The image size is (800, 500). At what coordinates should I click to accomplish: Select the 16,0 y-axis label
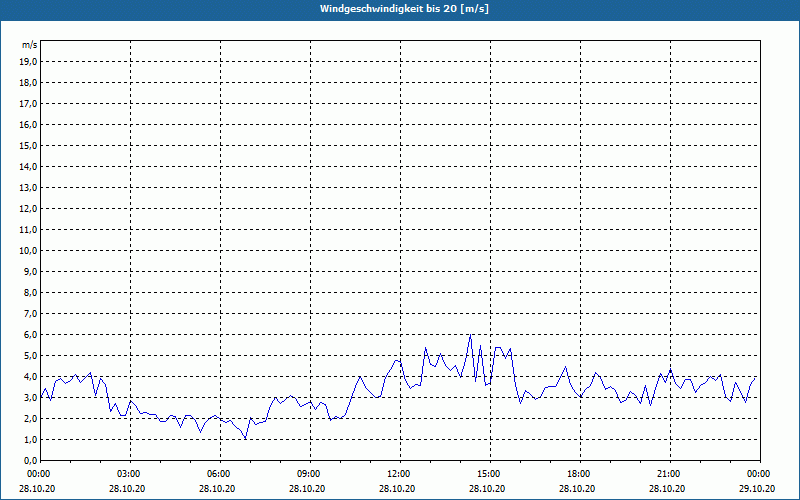[29, 124]
